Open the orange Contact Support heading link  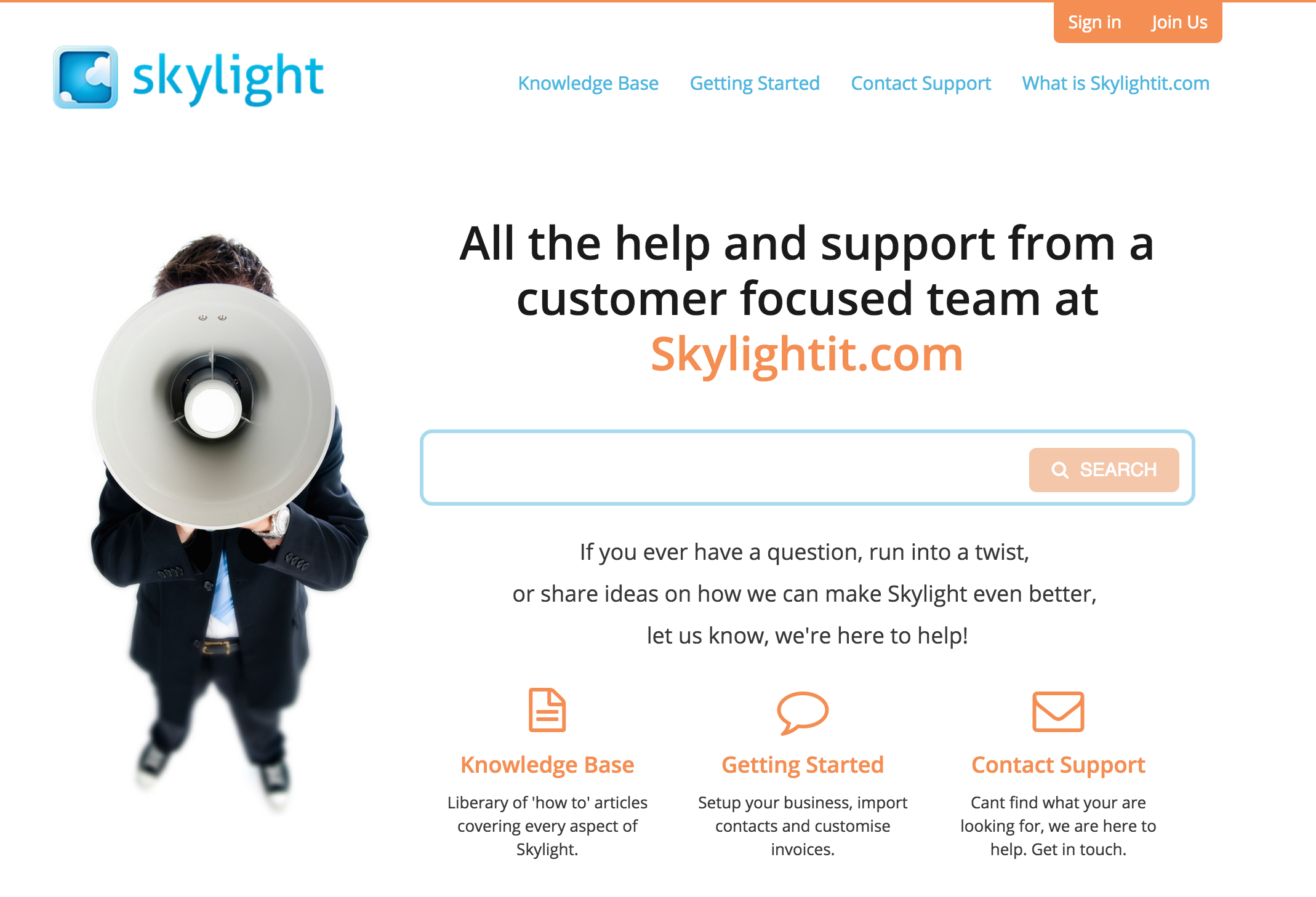[1058, 765]
